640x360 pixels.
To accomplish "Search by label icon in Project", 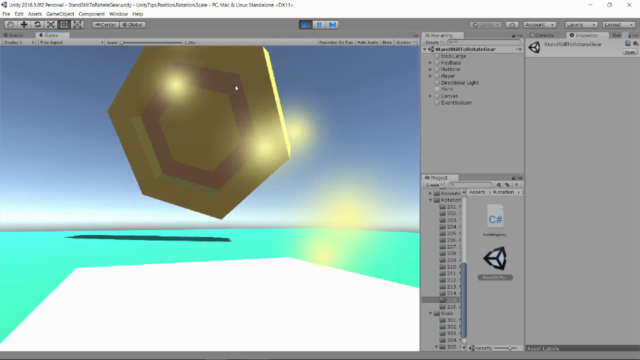I will 507,185.
